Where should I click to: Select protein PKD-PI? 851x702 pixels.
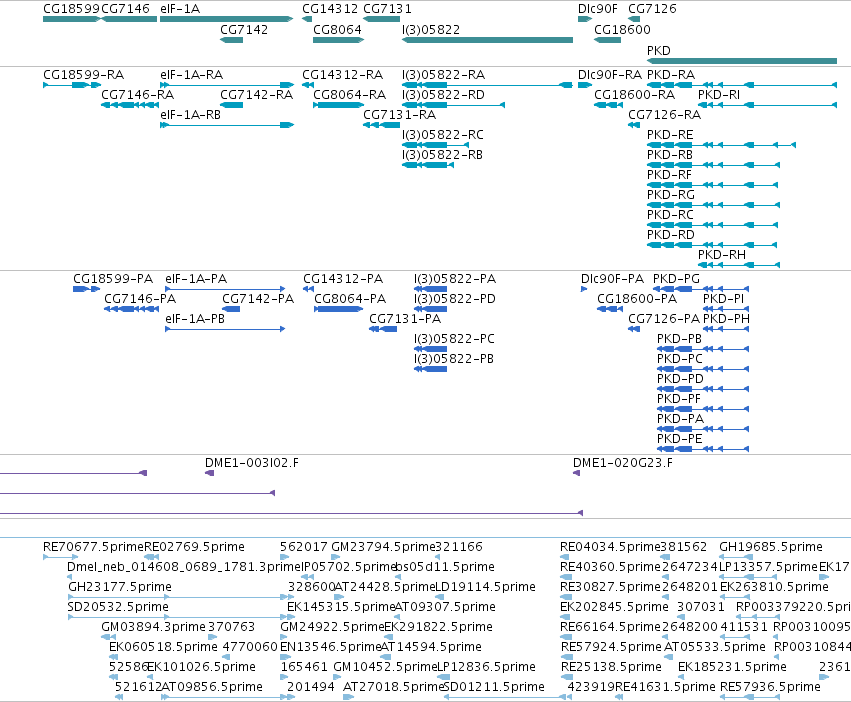tap(723, 299)
